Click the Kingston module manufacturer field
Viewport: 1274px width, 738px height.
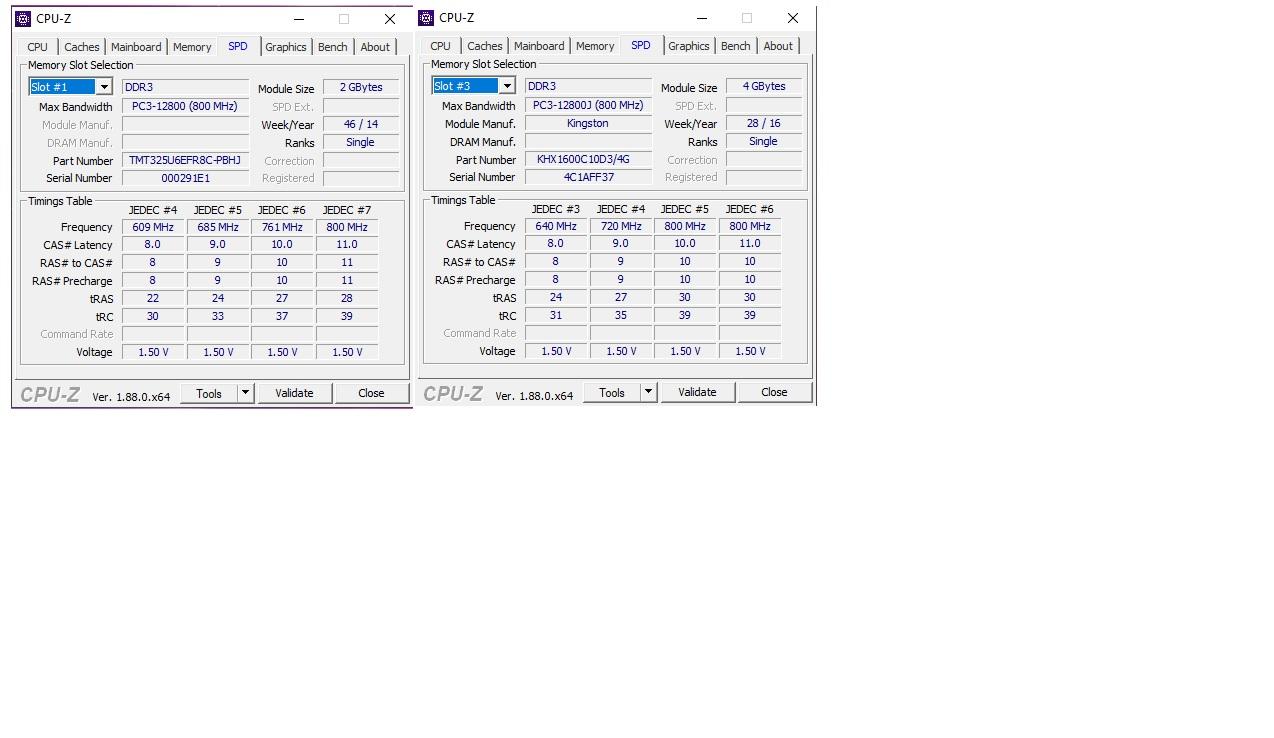[588, 123]
